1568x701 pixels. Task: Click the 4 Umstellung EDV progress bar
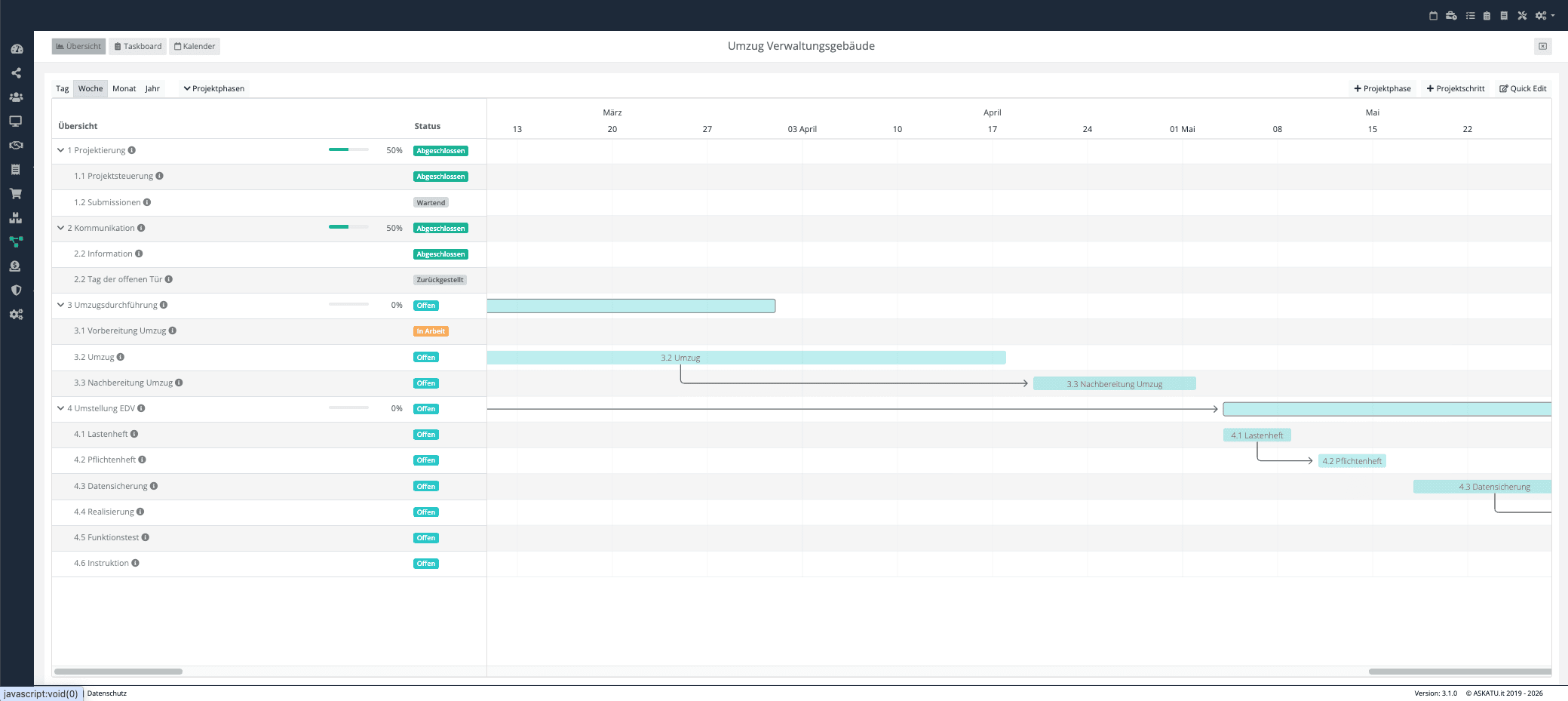[x=348, y=407]
